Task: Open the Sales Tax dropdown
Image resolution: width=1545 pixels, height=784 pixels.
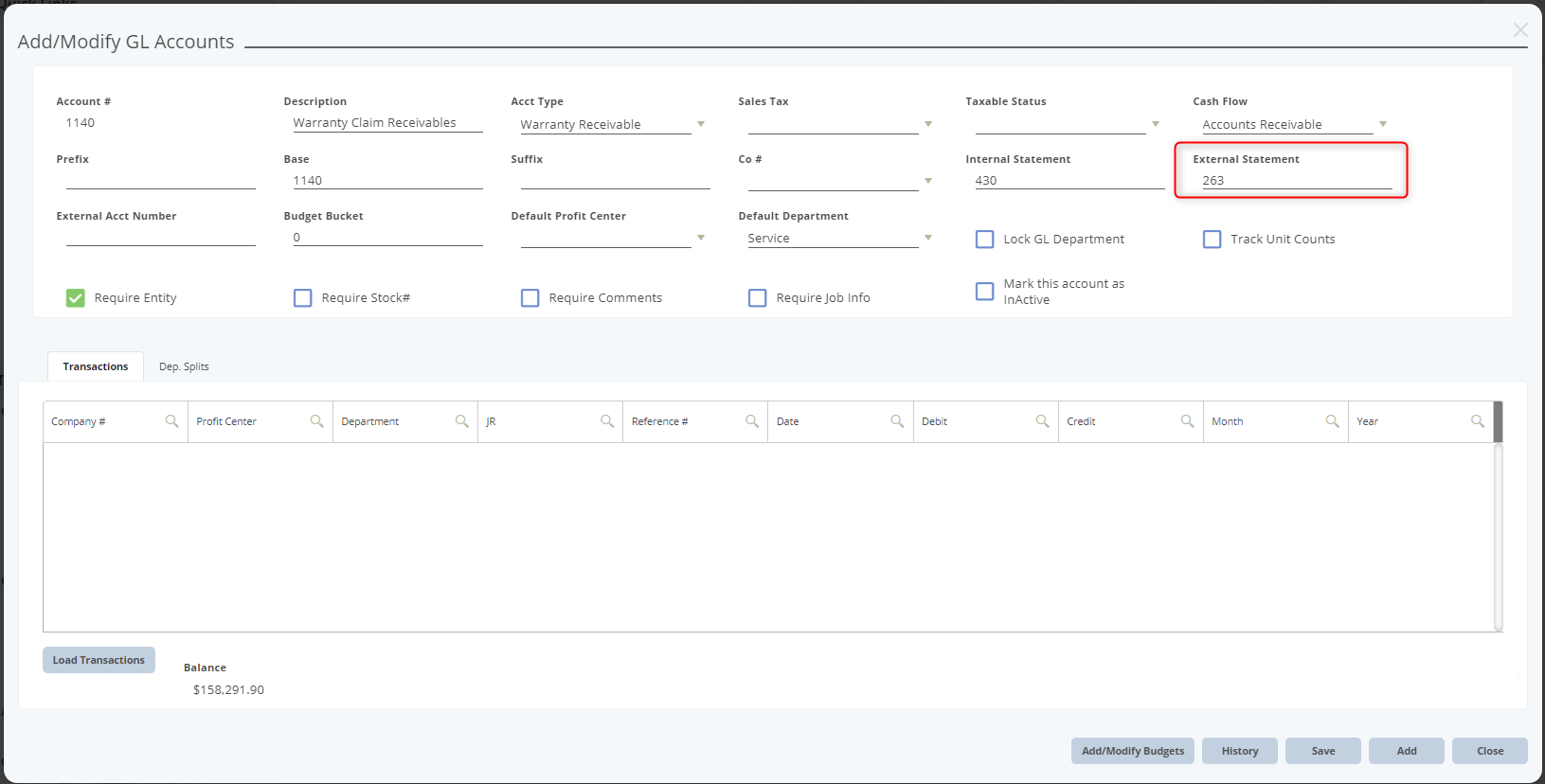Action: pos(928,124)
